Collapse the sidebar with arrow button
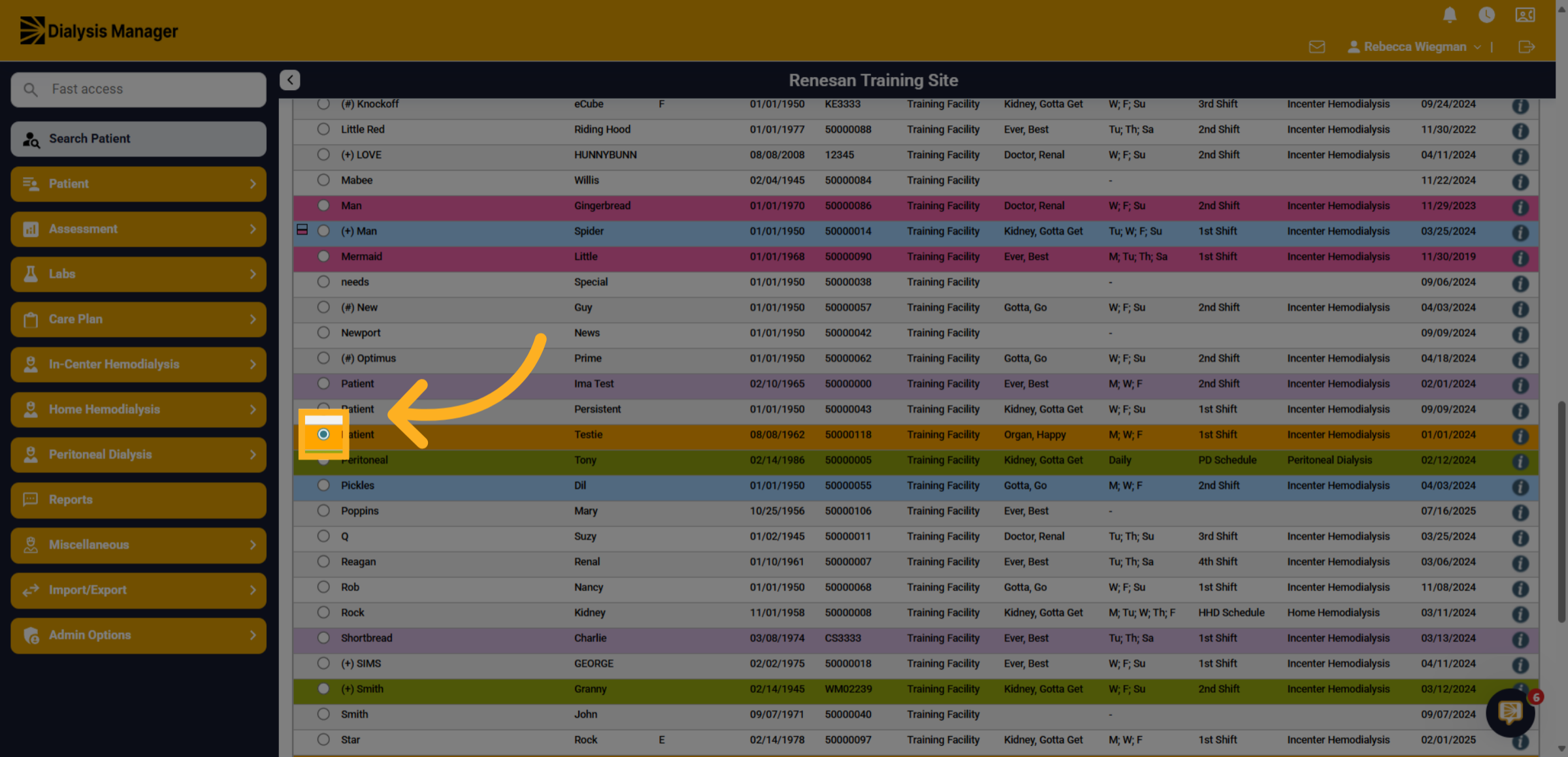 [290, 80]
